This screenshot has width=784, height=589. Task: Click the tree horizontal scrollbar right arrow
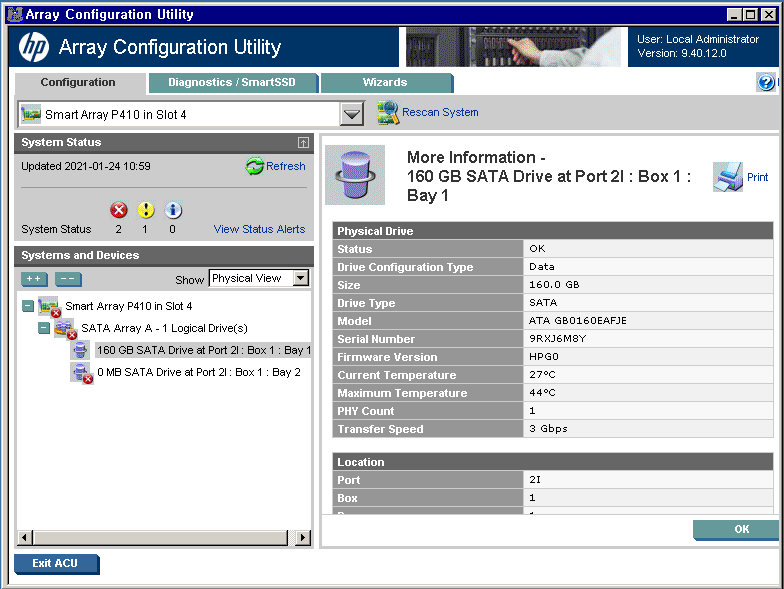(302, 538)
